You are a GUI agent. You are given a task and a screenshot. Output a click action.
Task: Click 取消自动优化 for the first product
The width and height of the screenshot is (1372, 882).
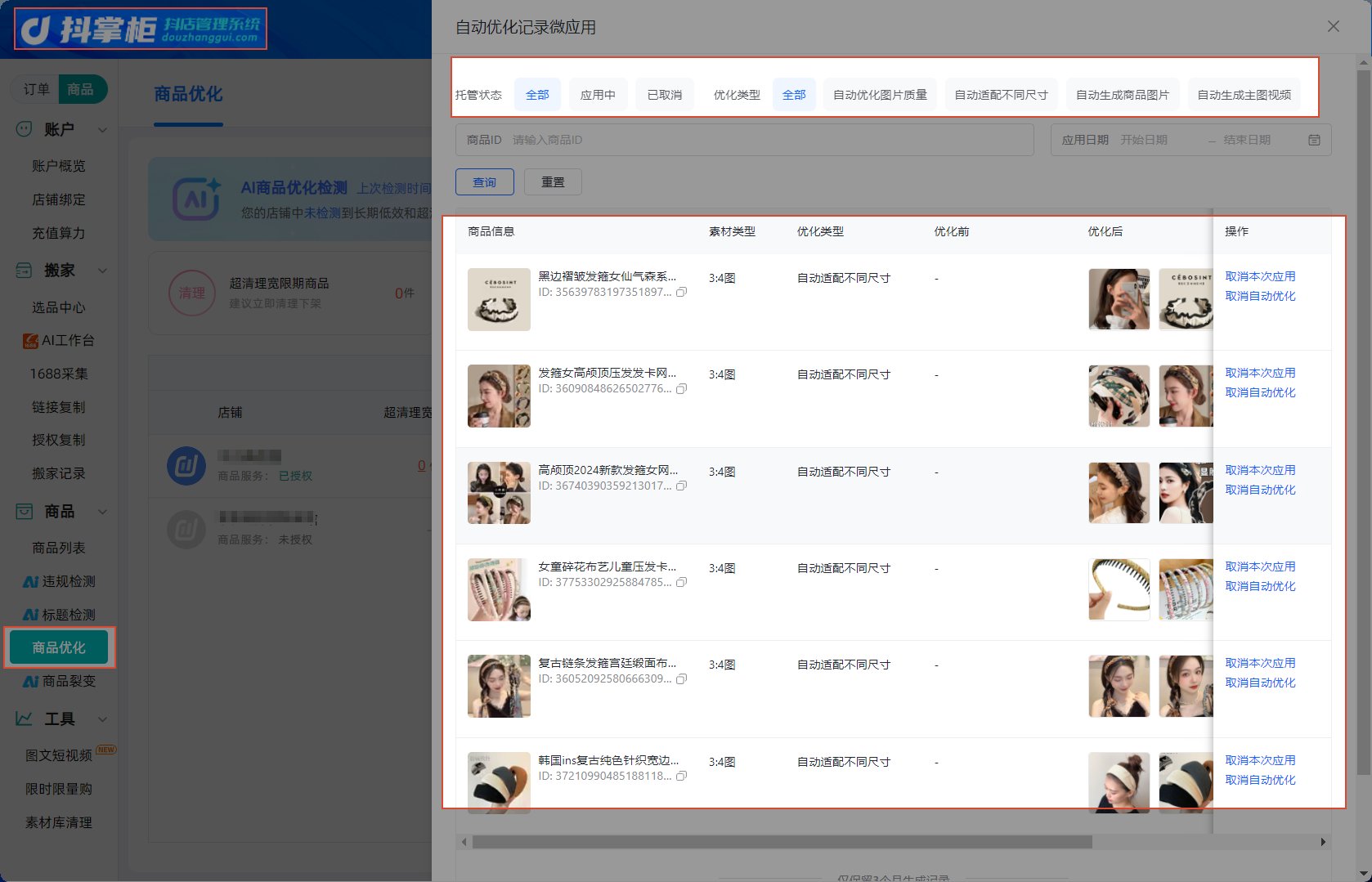pyautogui.click(x=1260, y=296)
